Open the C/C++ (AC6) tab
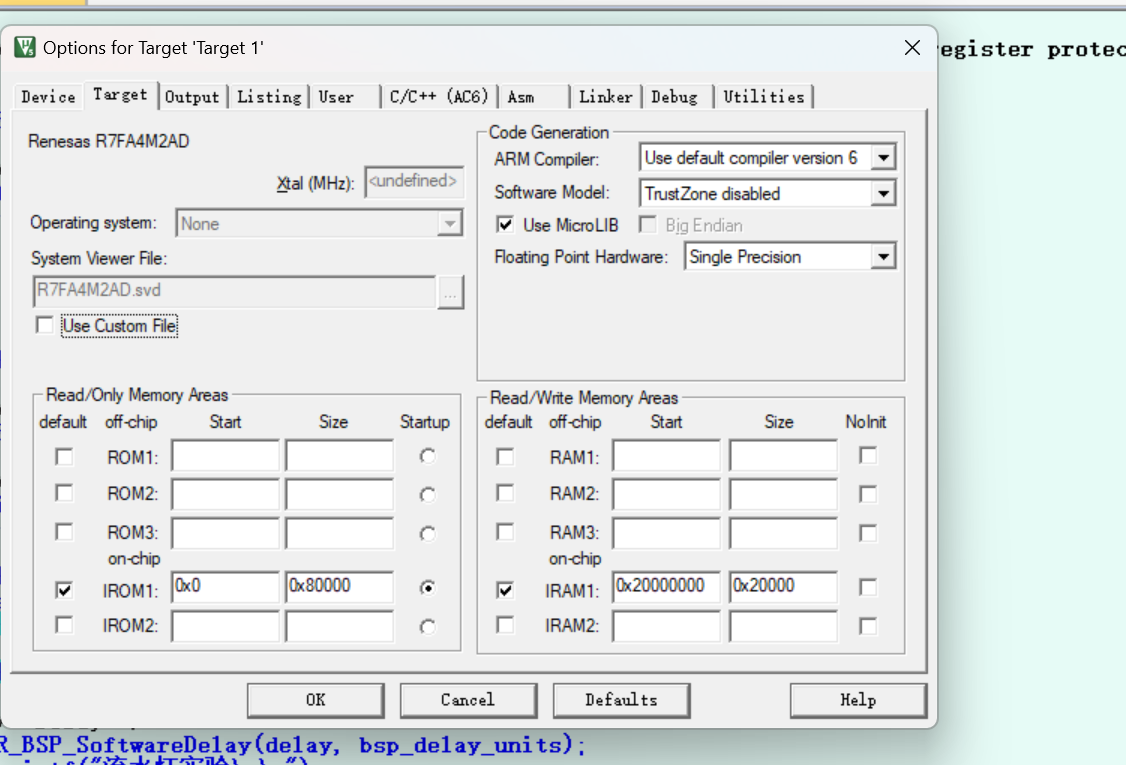The image size is (1126, 765). [439, 97]
